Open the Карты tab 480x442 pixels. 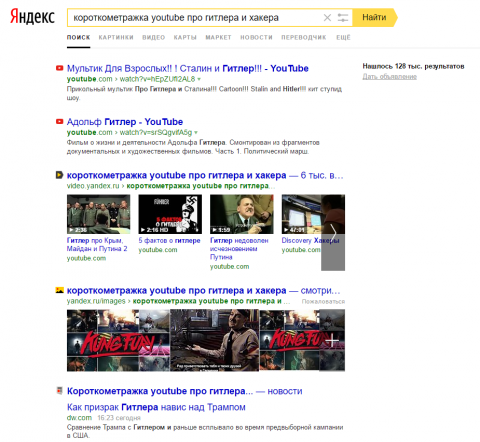[x=185, y=37]
